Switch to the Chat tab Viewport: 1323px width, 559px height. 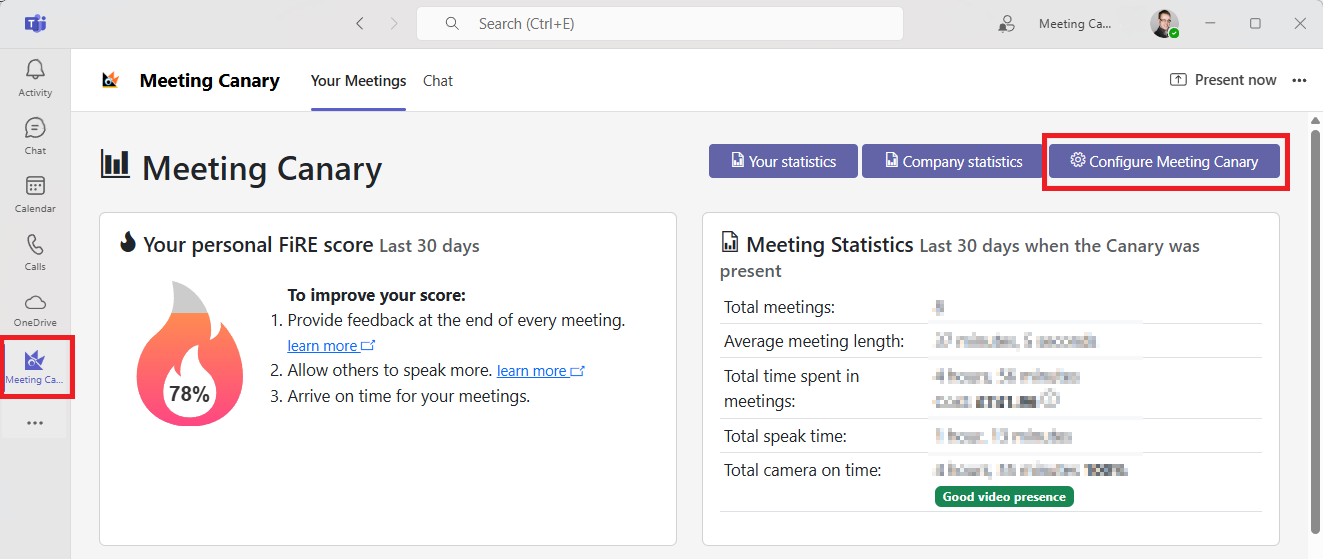coord(438,81)
